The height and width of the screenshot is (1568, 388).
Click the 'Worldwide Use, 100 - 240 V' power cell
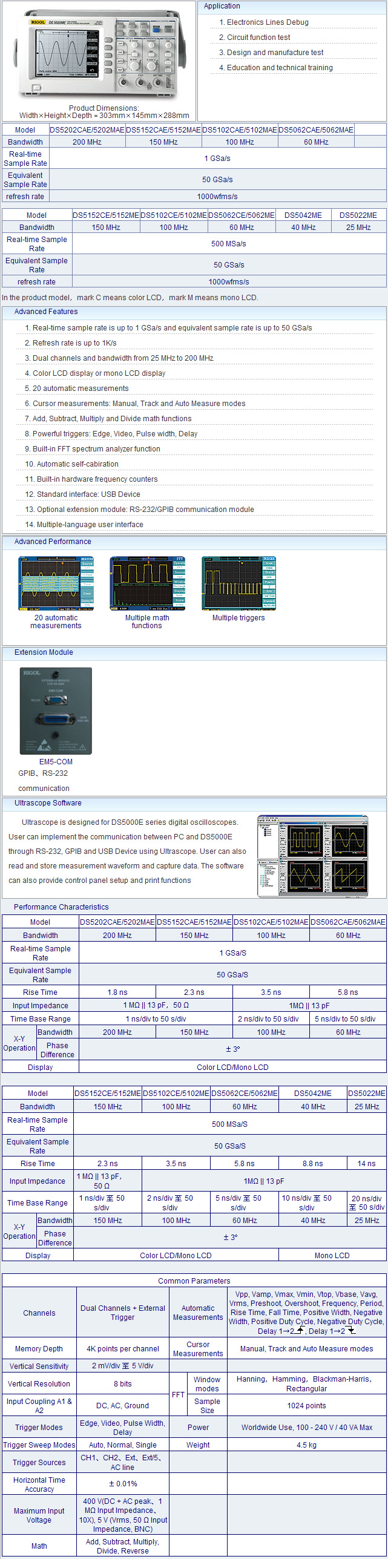coord(307,1428)
